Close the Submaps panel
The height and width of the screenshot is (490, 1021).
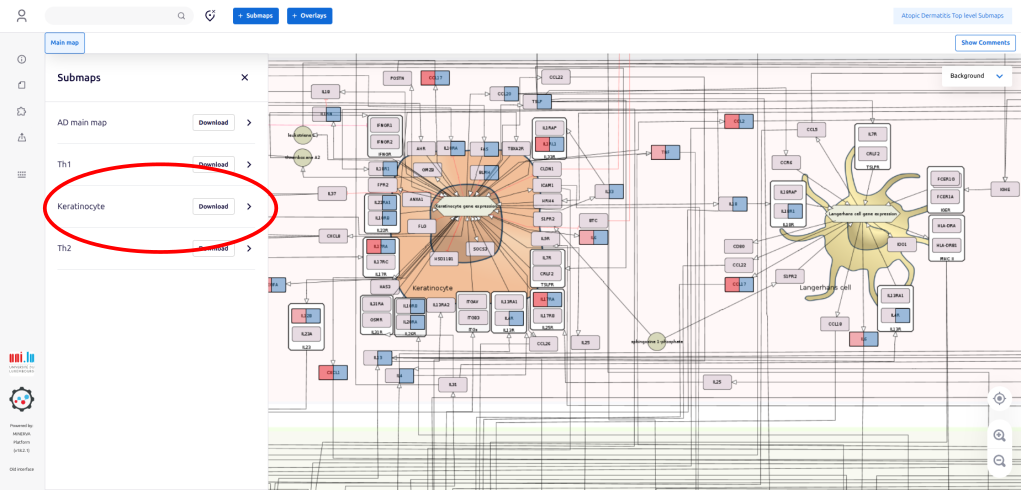coord(244,77)
